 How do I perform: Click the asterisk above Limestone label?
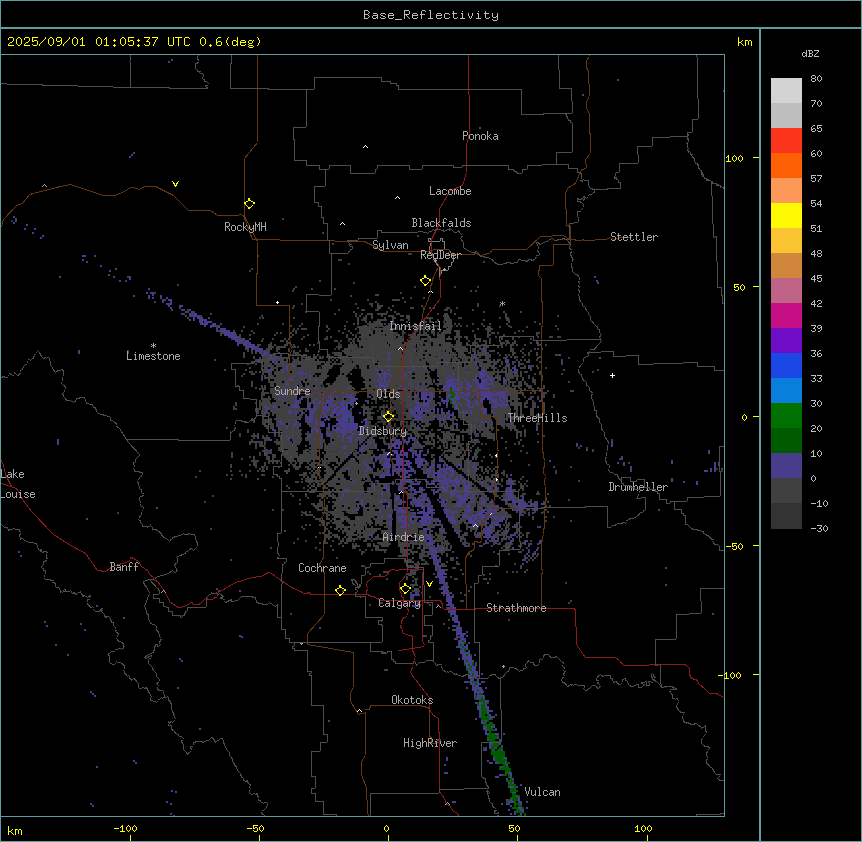point(153,346)
